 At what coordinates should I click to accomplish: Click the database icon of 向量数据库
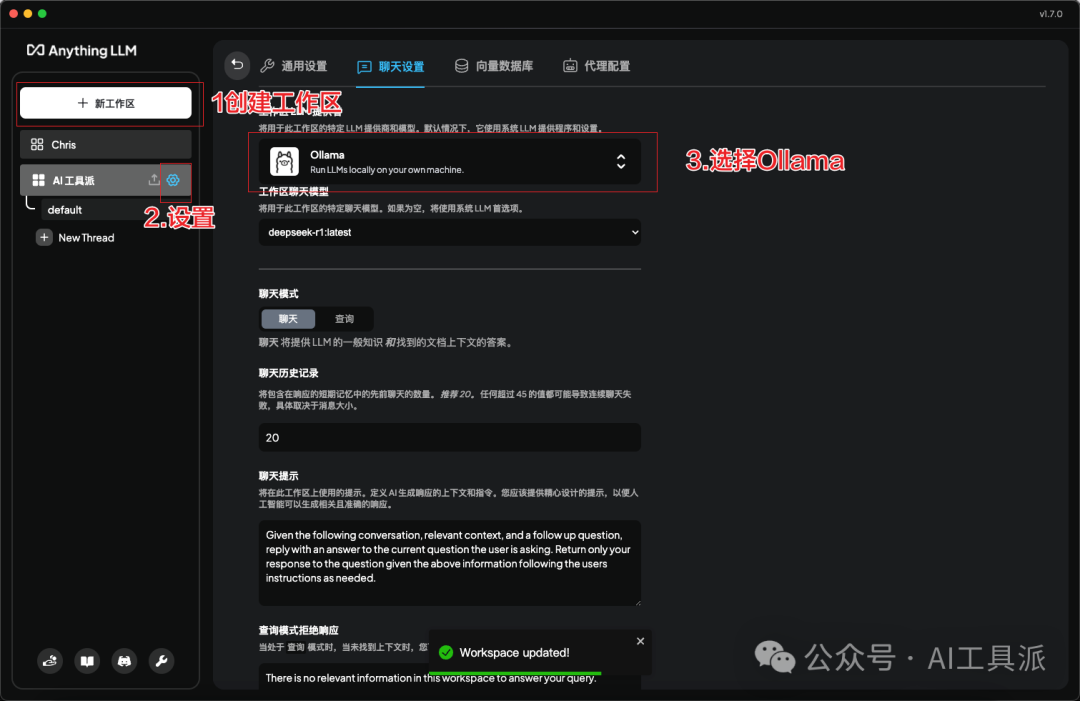click(461, 66)
